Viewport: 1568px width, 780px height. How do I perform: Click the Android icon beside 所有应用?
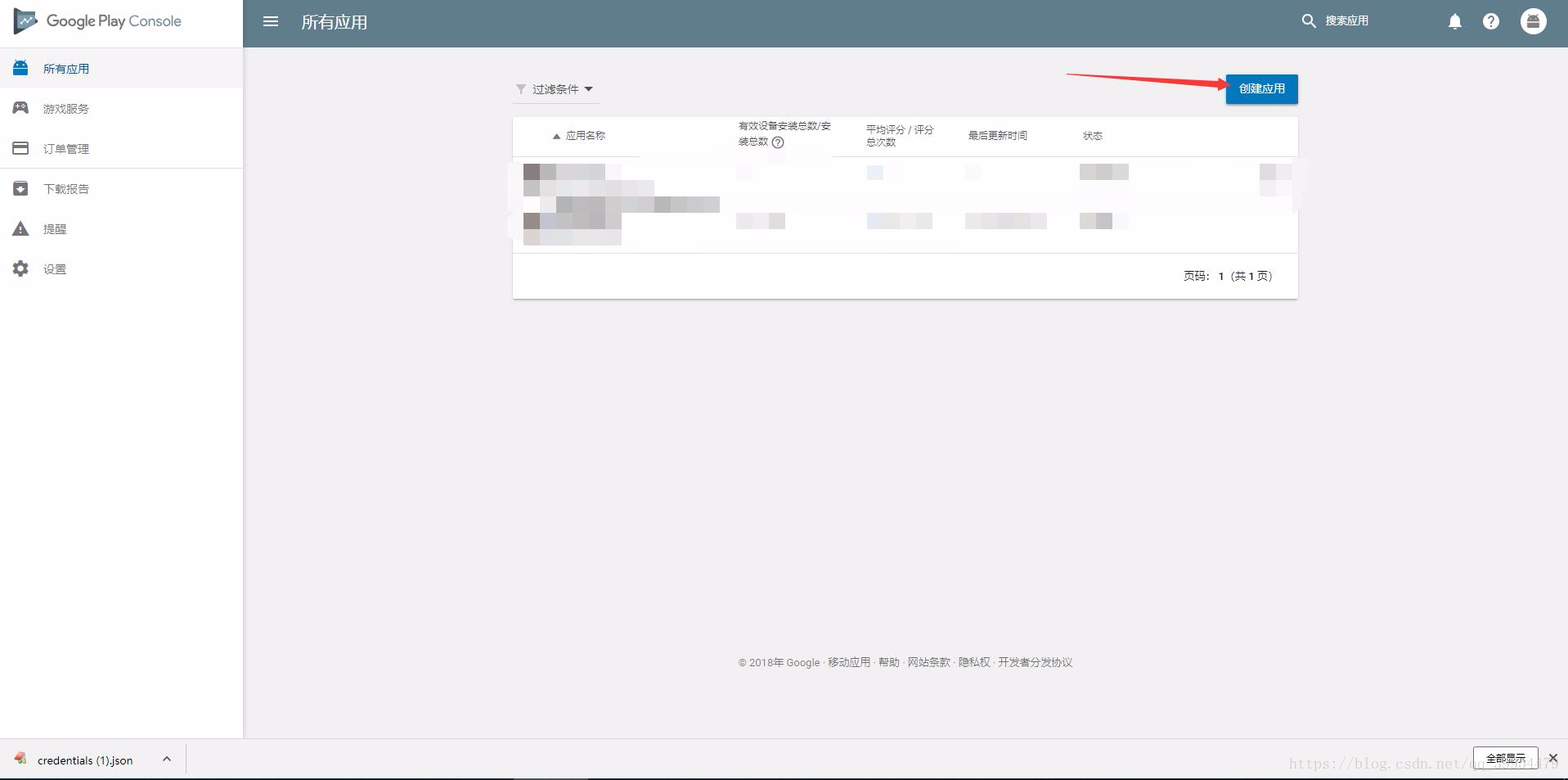pos(20,68)
